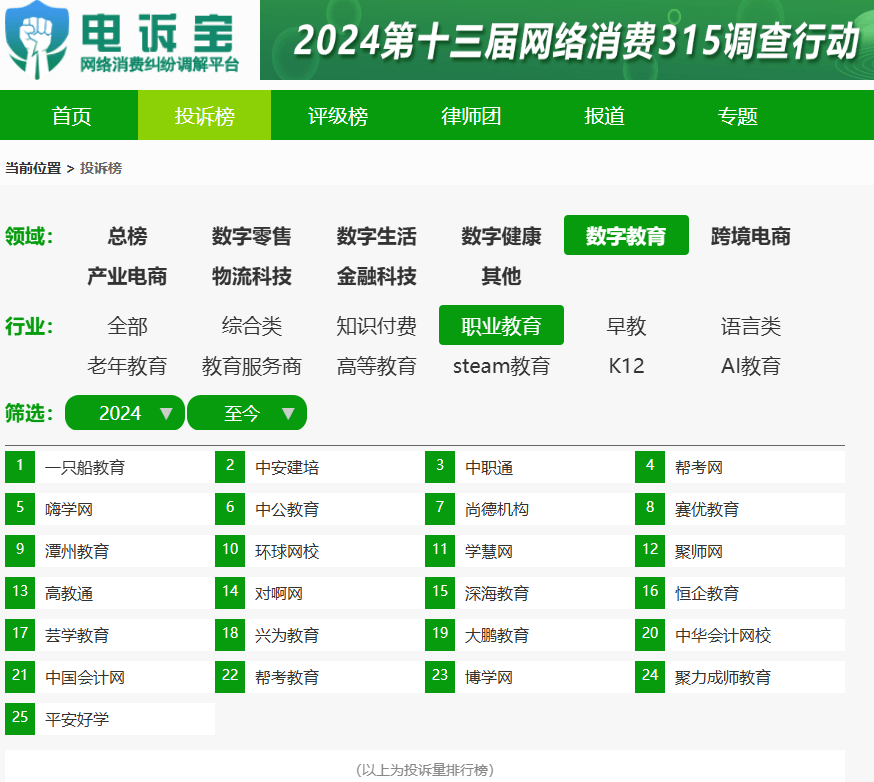The image size is (874, 782).
Task: Open rank 9 entry 潭州教育
Action: (110, 551)
